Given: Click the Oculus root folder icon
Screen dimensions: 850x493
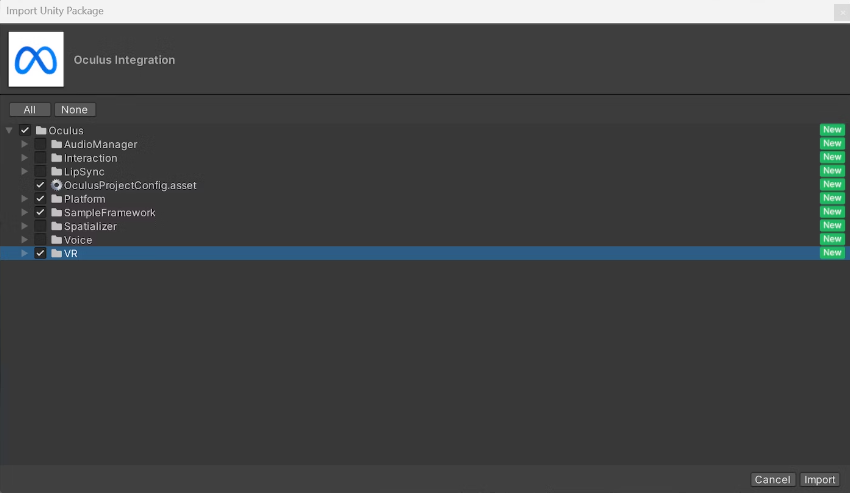Looking at the screenshot, I should coord(41,131).
